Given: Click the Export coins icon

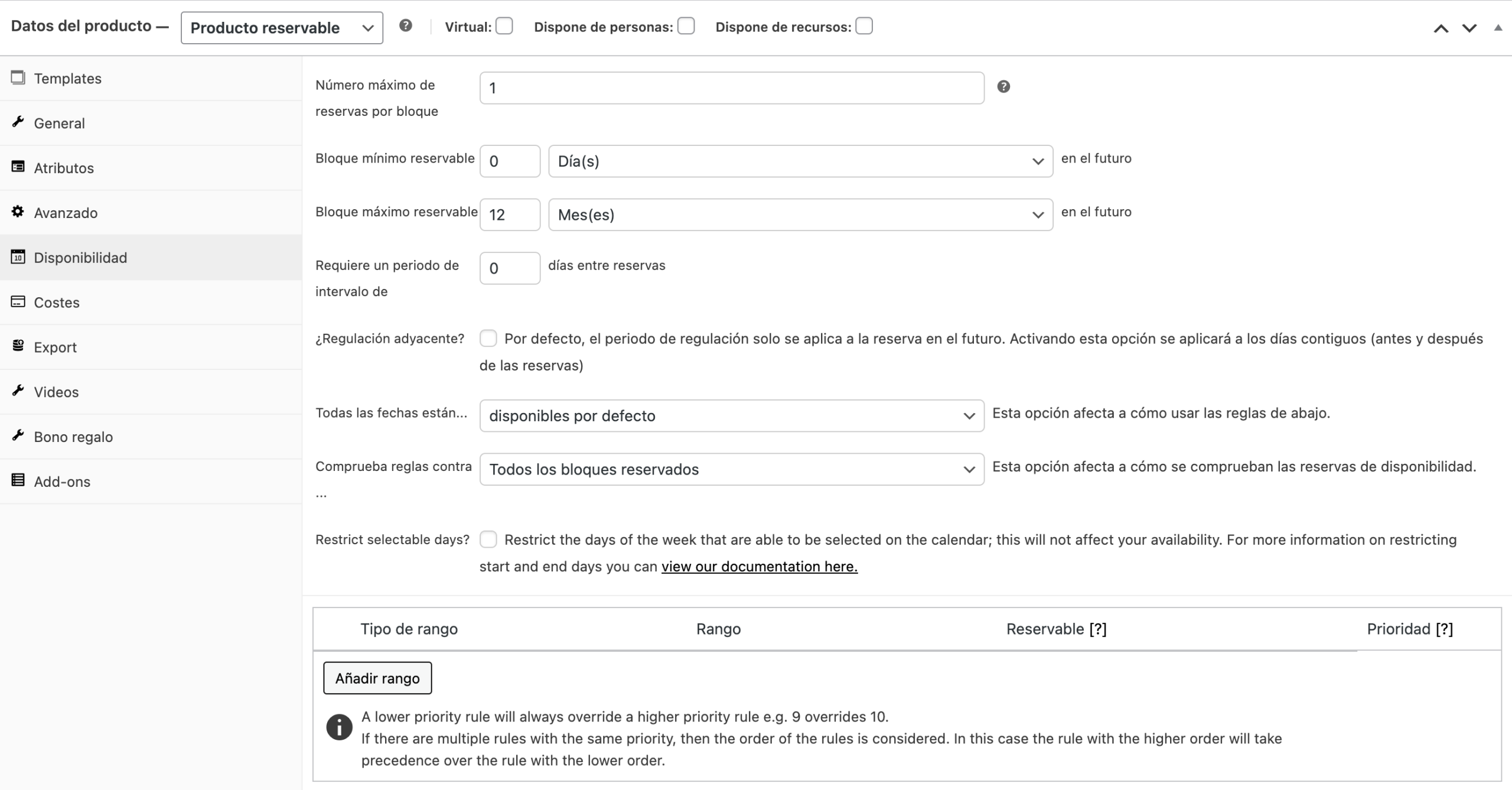Looking at the screenshot, I should 18,346.
